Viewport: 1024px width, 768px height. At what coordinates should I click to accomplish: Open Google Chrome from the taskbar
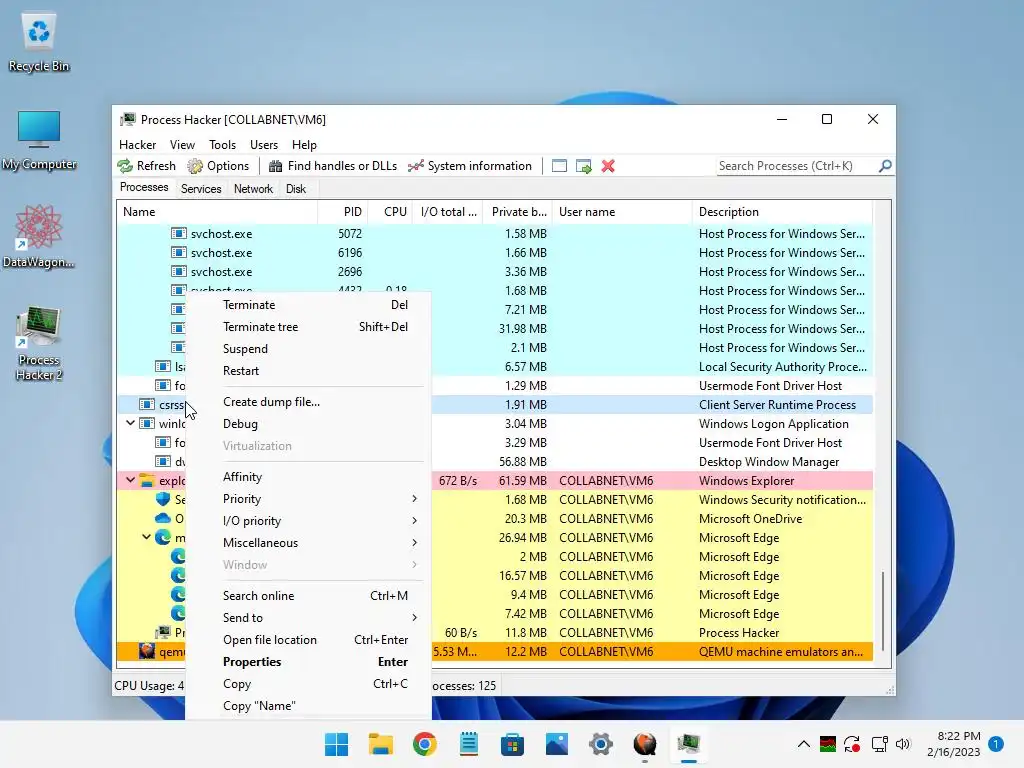click(424, 744)
